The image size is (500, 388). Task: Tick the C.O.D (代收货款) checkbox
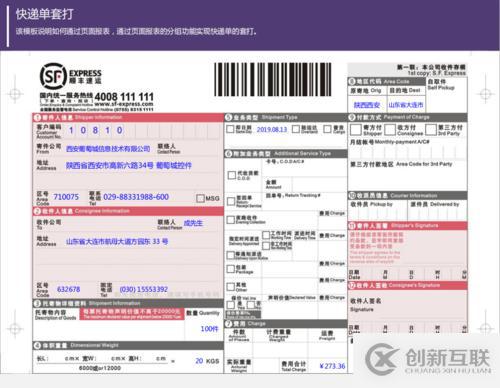click(x=232, y=175)
